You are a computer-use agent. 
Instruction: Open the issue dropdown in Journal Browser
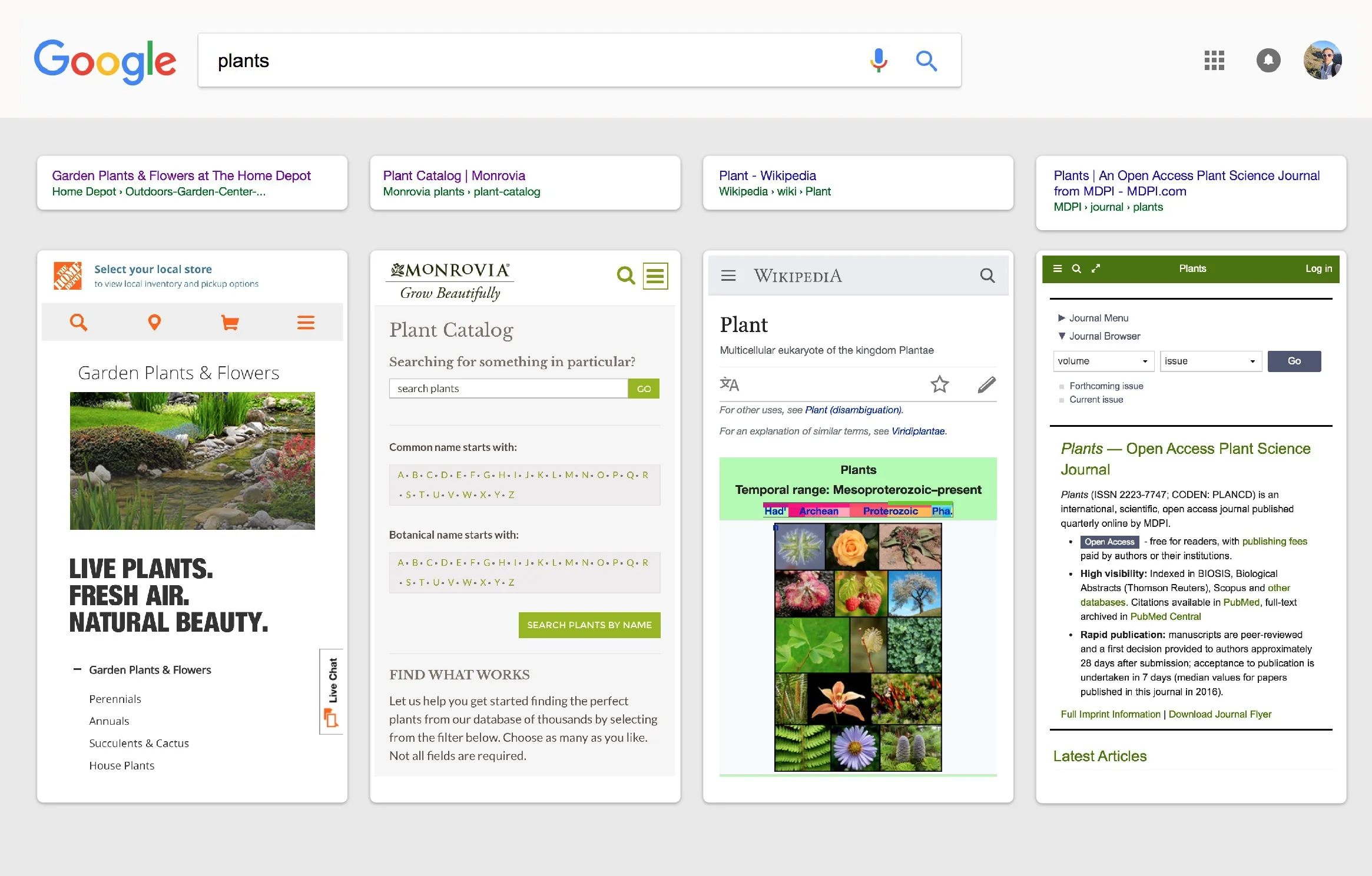1210,361
